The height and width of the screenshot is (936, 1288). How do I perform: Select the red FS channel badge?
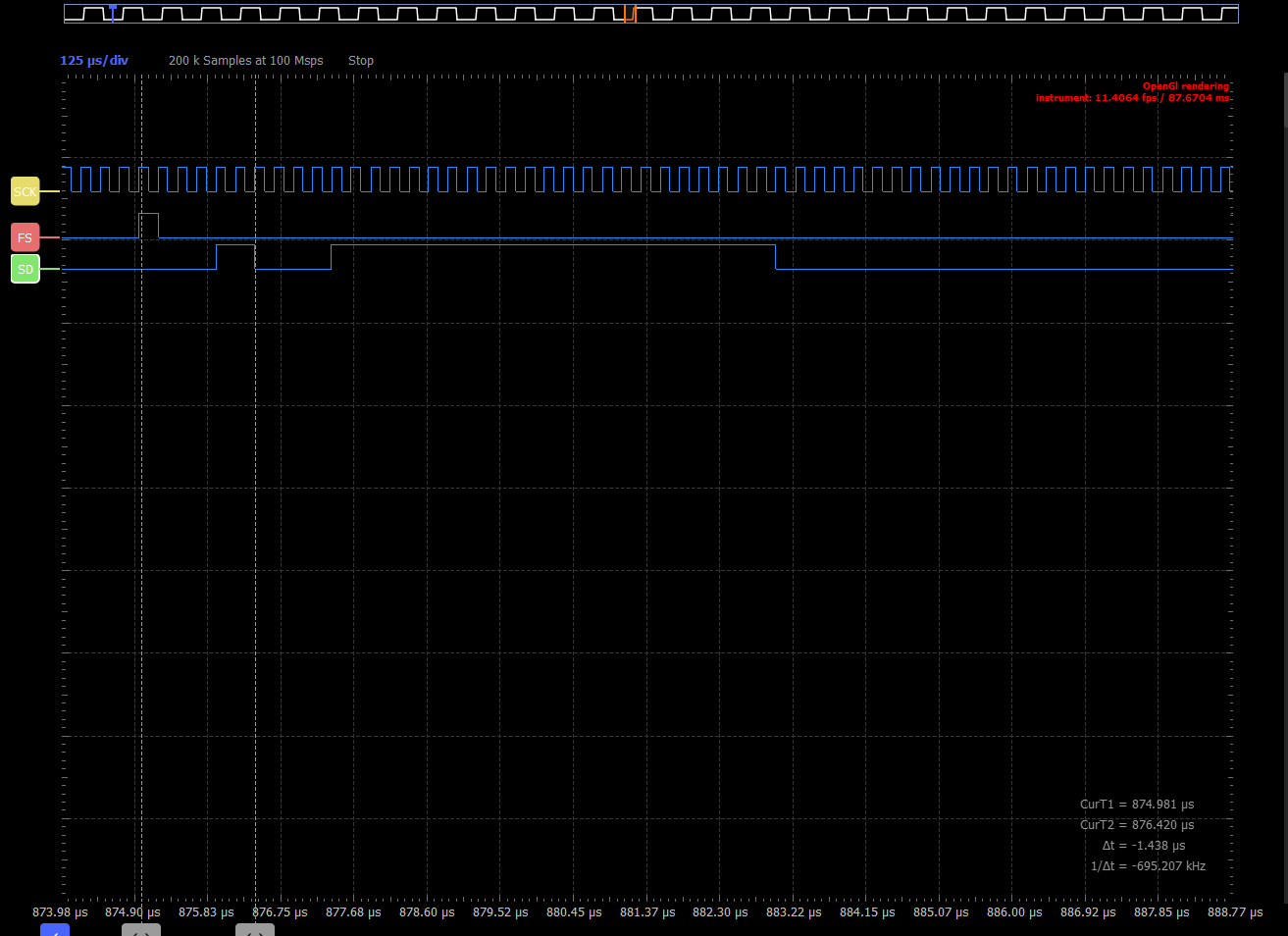tap(24, 236)
